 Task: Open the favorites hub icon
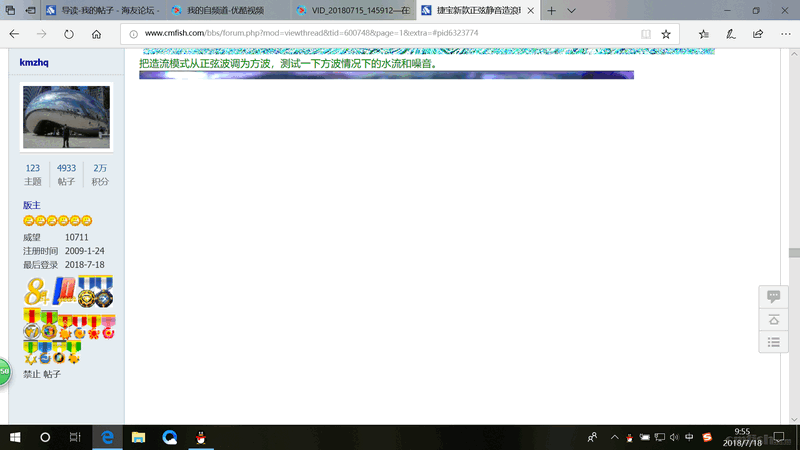[704, 34]
